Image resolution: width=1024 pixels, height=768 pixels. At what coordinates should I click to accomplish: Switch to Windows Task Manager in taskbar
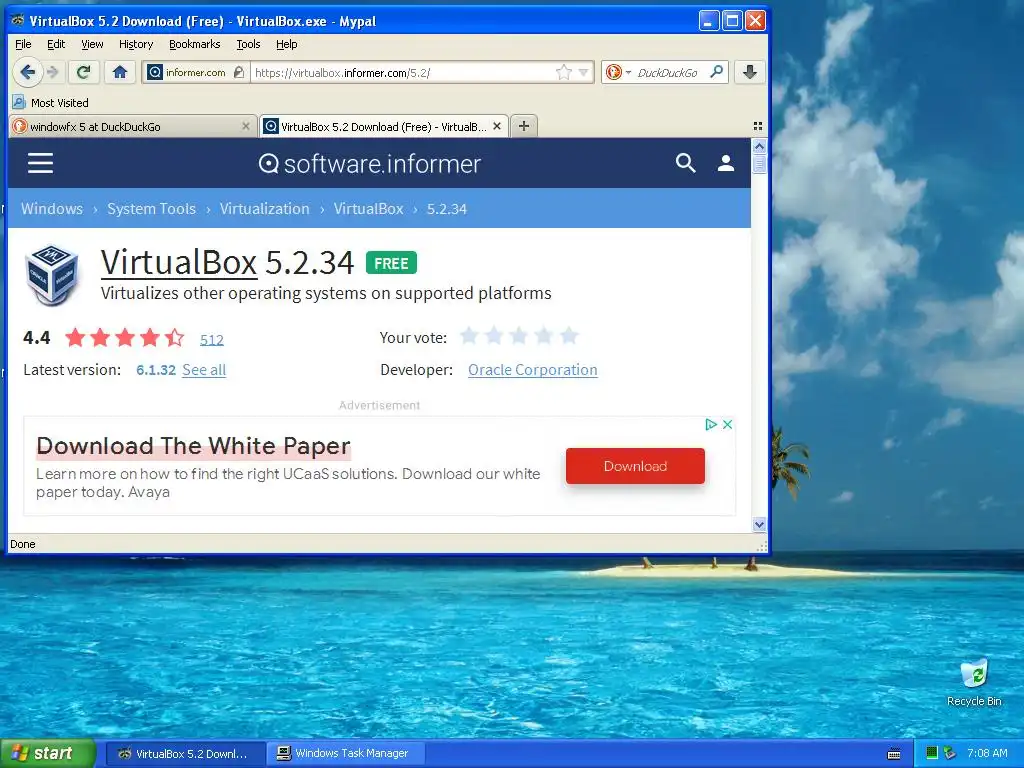click(x=347, y=753)
